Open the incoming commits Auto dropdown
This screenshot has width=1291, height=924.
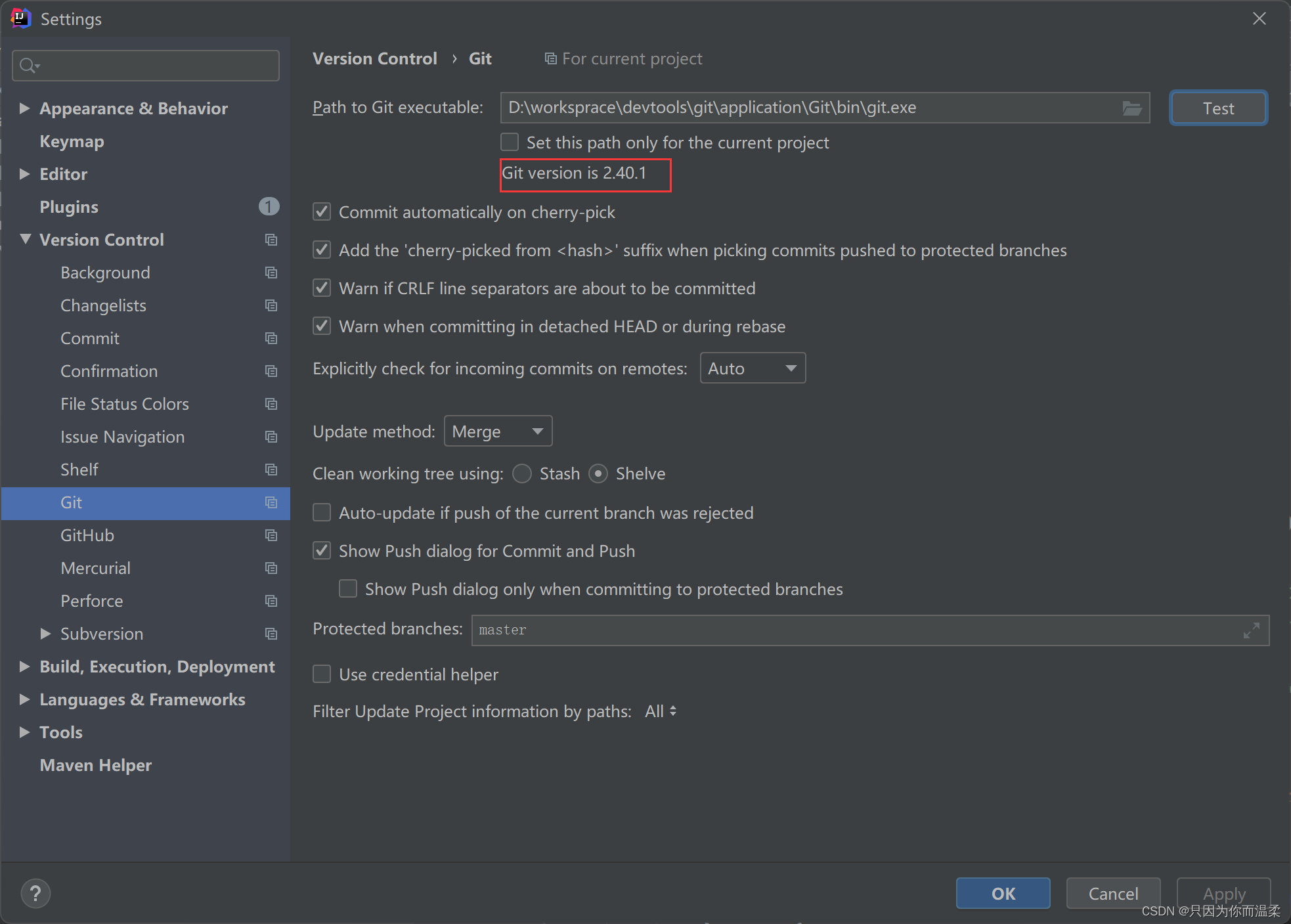(x=753, y=368)
